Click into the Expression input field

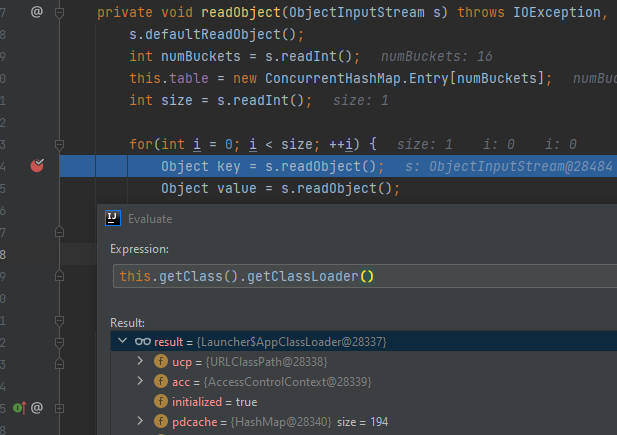[365, 276]
